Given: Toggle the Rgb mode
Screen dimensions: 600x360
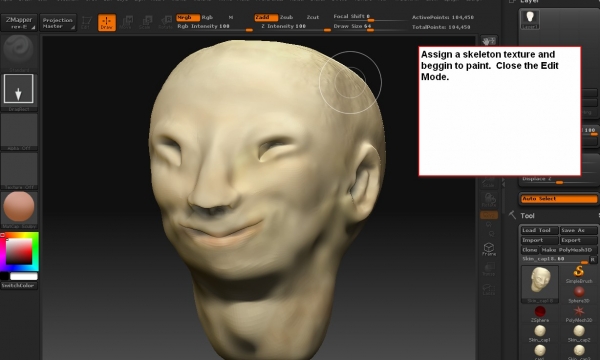Looking at the screenshot, I should (x=207, y=18).
